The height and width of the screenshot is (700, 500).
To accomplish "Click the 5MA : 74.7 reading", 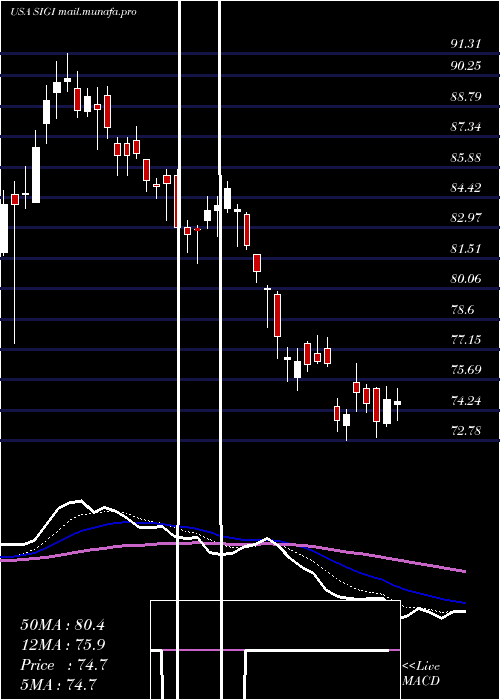I will (x=58, y=684).
